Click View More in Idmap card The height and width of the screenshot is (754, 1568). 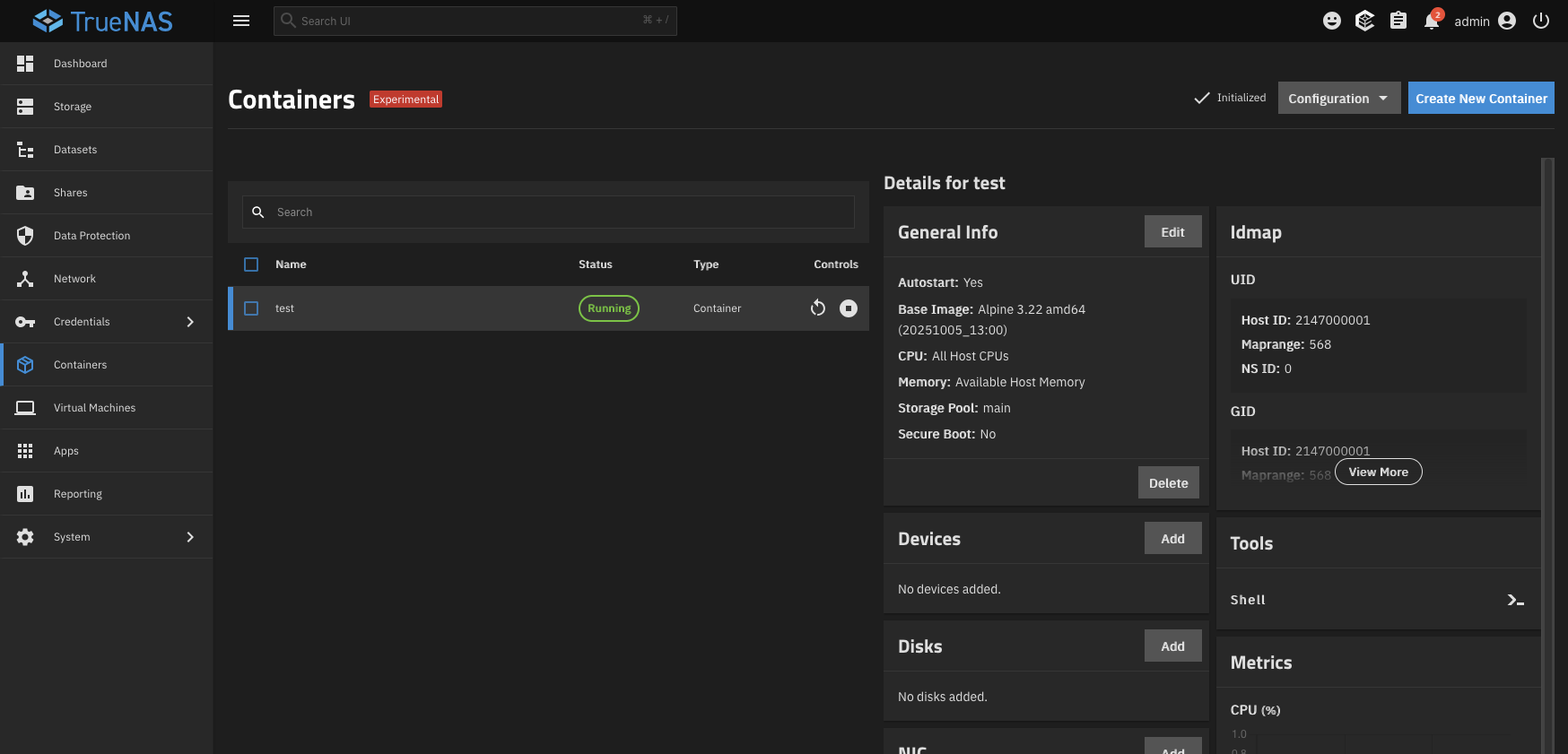tap(1378, 472)
